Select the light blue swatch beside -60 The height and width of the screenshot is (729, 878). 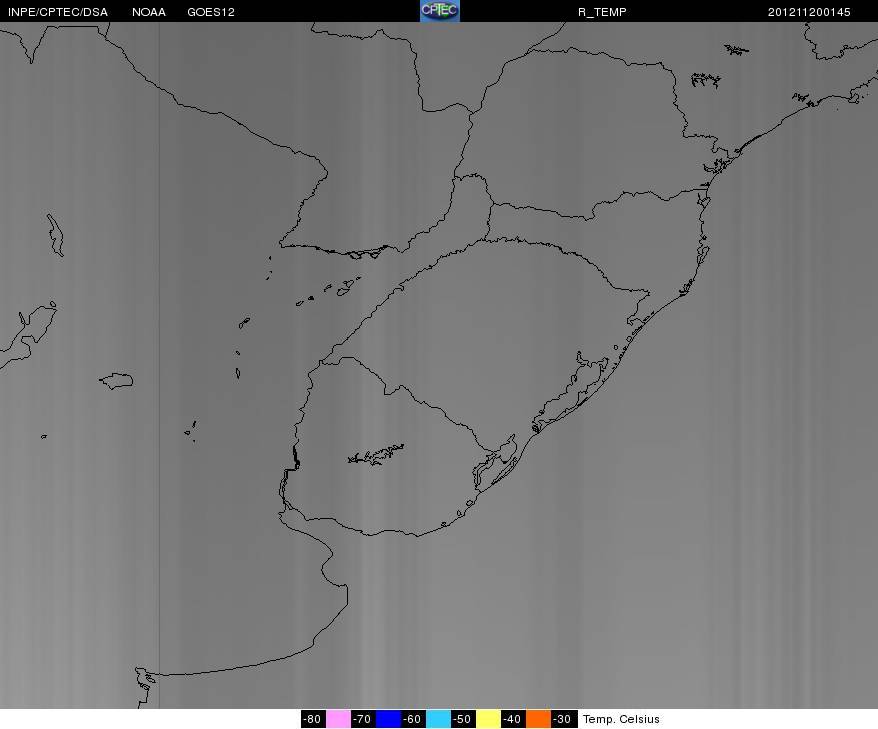coord(438,719)
